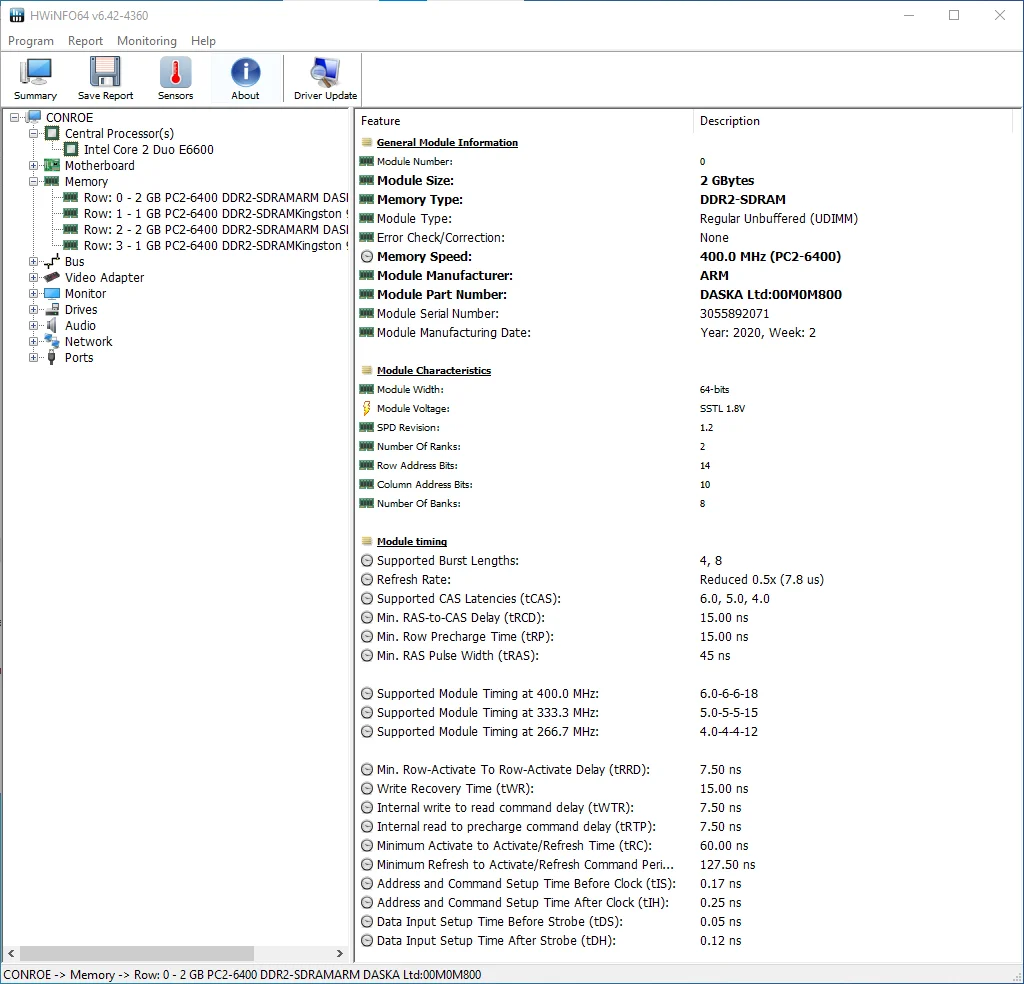Launch the Driver Update tool

click(325, 78)
